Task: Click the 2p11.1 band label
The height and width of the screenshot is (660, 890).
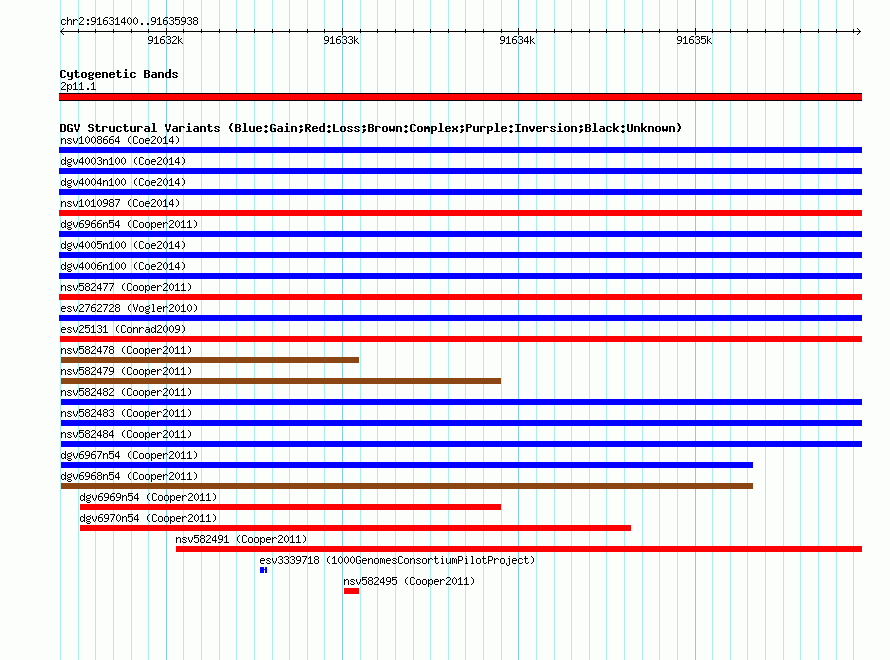Action: (x=78, y=86)
